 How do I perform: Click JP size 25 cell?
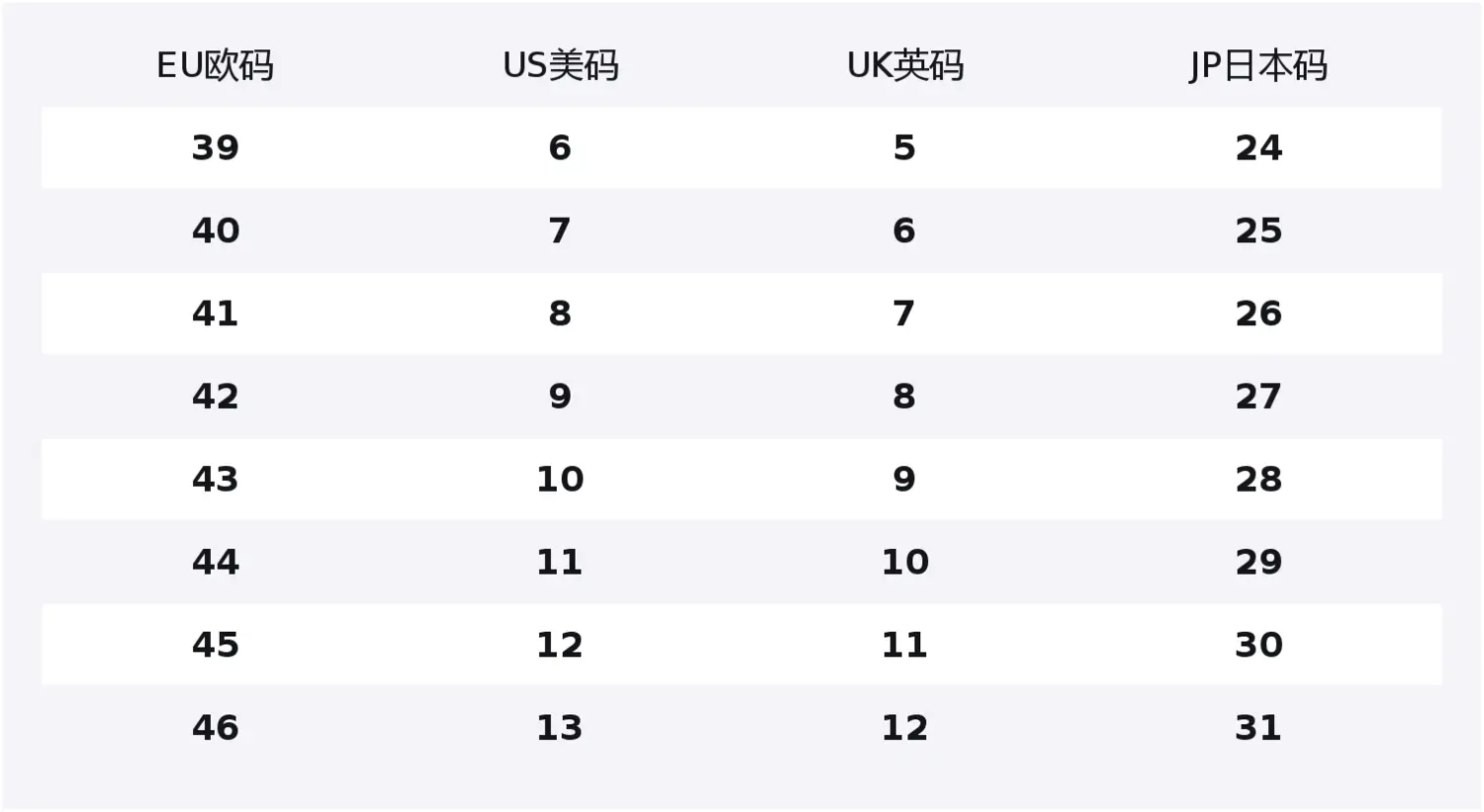(x=1258, y=231)
